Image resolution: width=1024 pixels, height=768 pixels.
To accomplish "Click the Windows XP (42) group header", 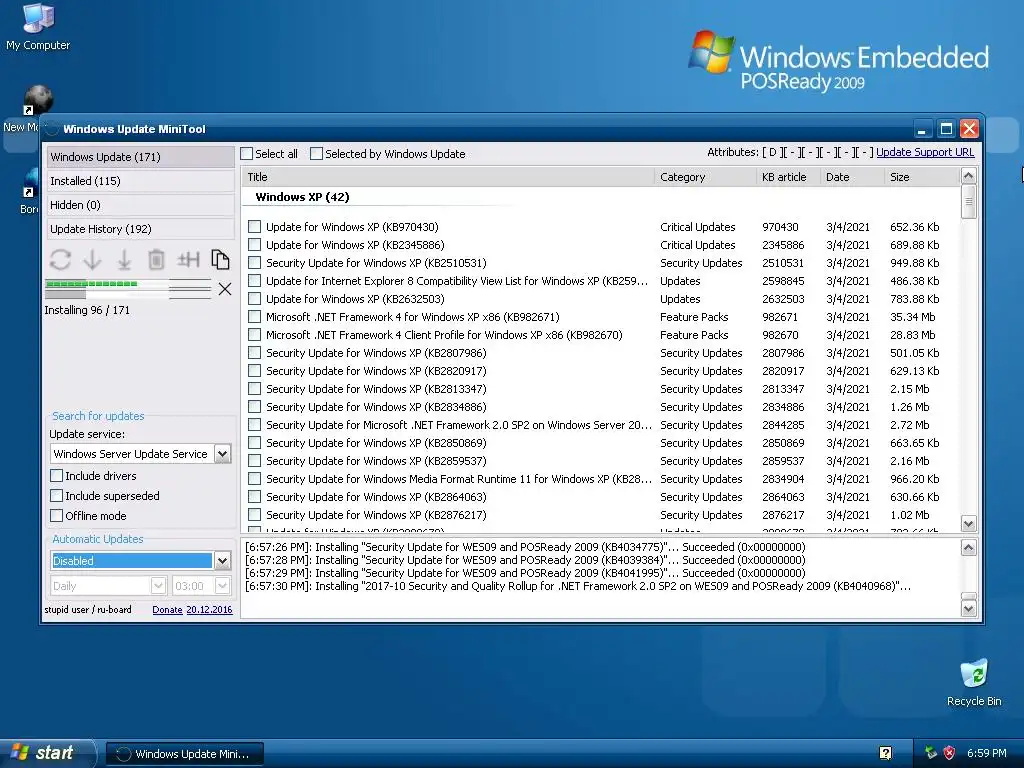I will pyautogui.click(x=302, y=197).
